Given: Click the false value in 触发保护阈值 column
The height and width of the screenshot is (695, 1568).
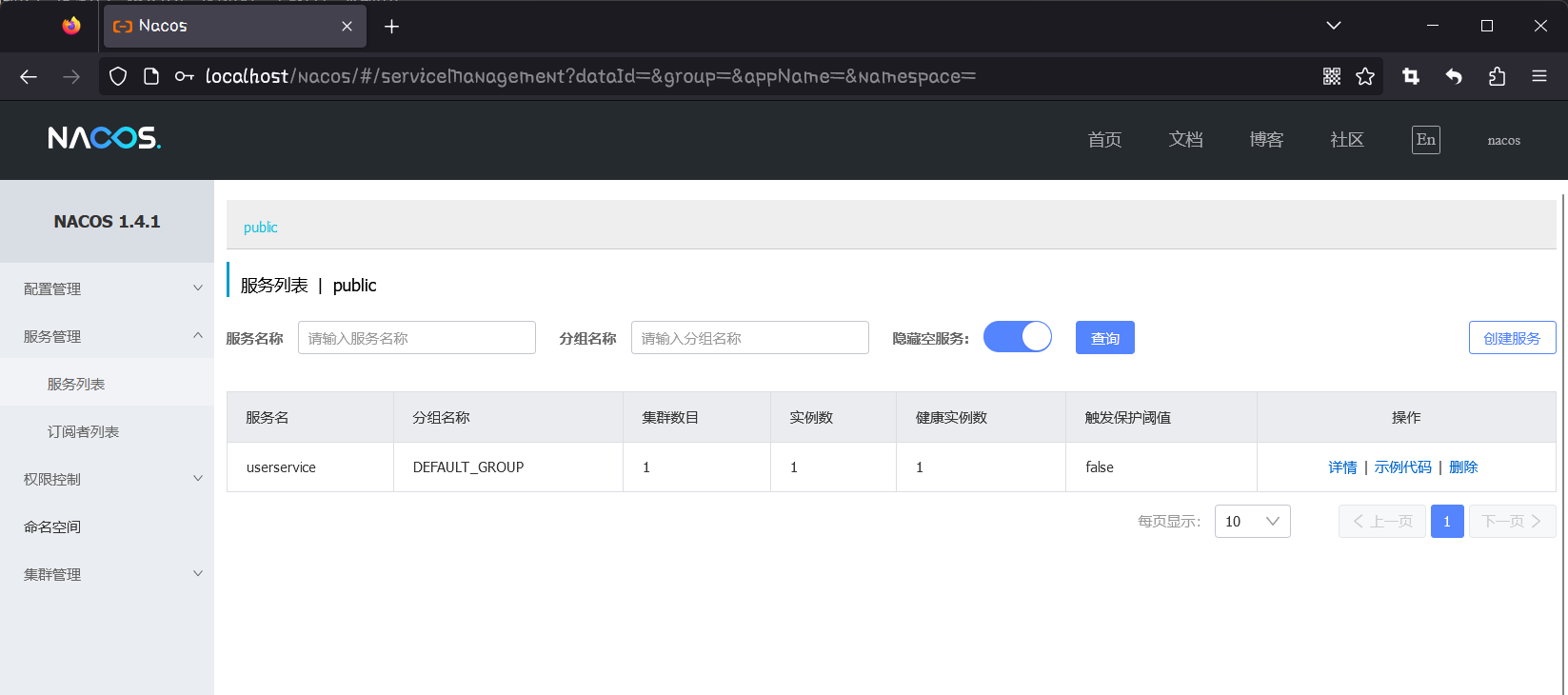Looking at the screenshot, I should 1100,467.
